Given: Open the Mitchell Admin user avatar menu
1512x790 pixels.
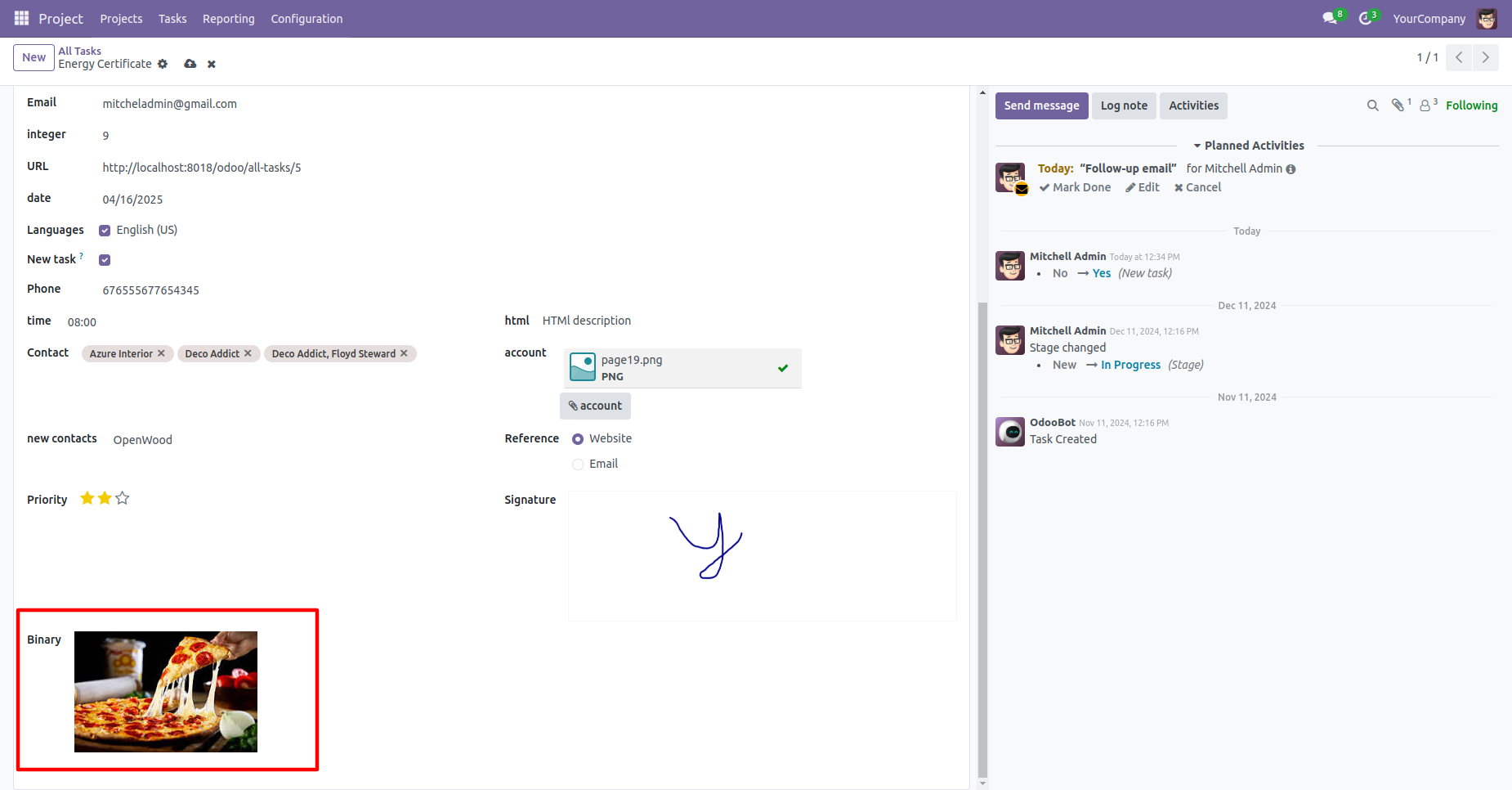Looking at the screenshot, I should coord(1487,18).
